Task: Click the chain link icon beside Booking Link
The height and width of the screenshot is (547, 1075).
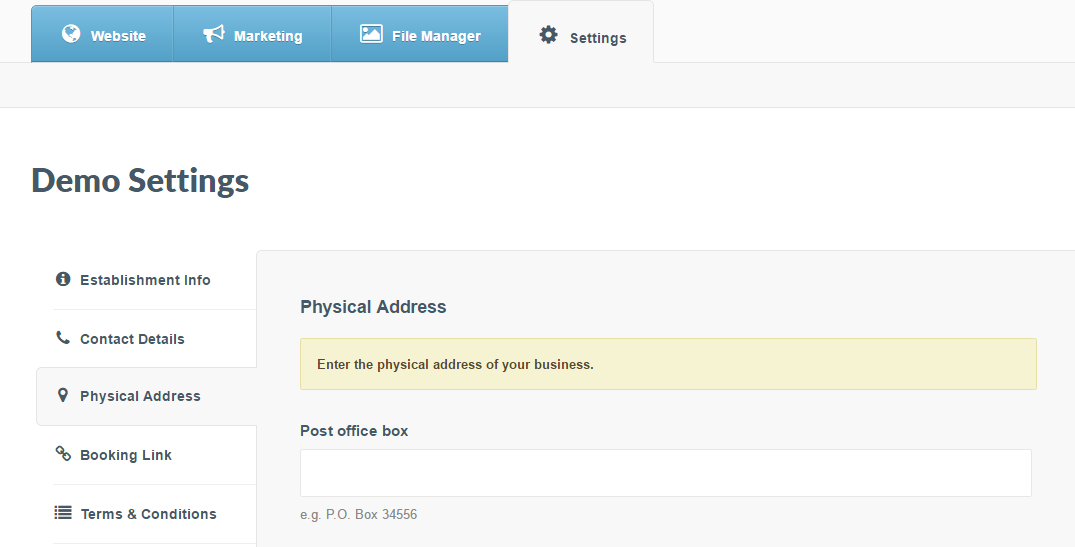Action: coord(63,454)
